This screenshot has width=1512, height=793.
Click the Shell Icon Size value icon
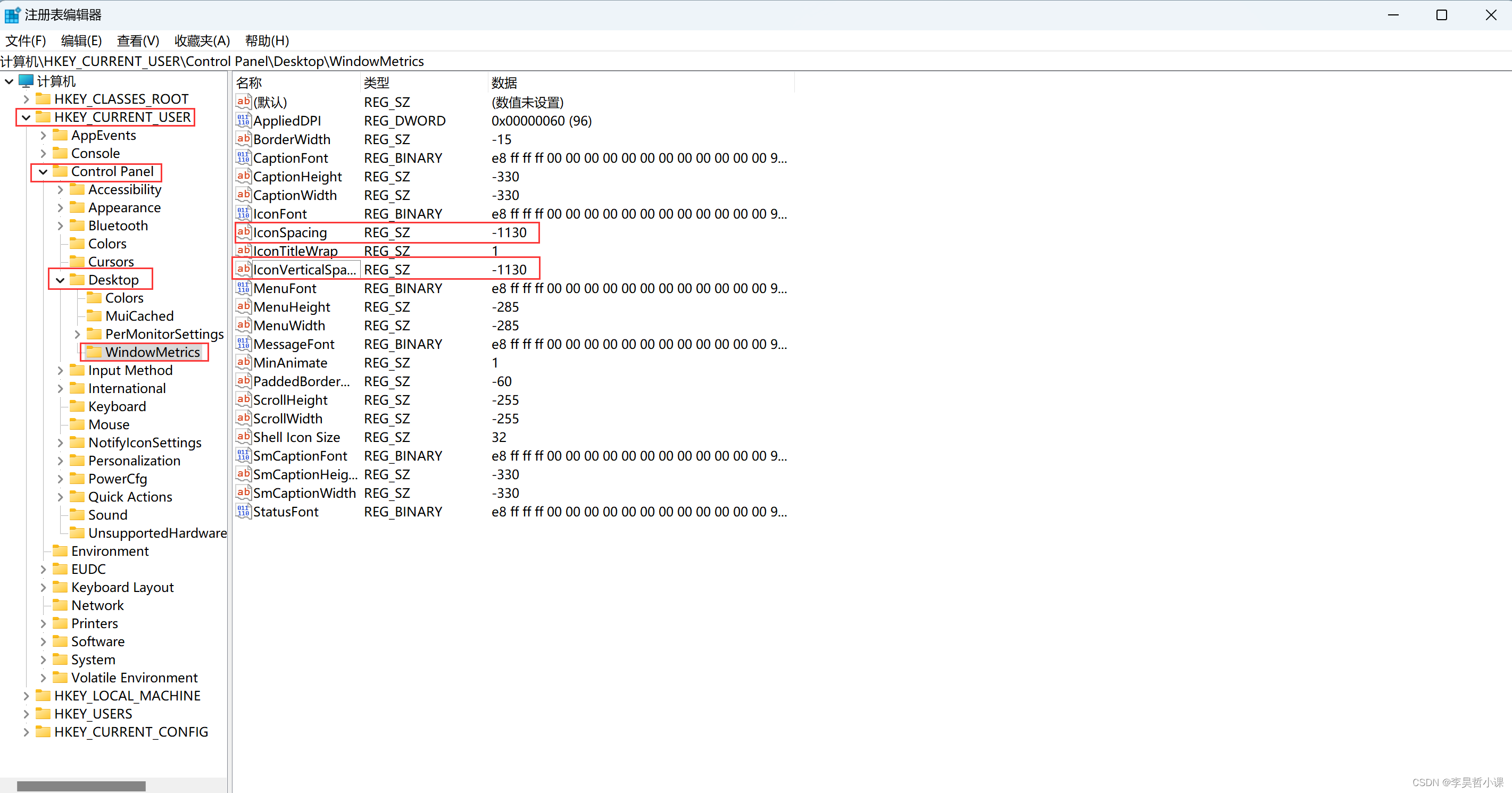pyautogui.click(x=243, y=437)
